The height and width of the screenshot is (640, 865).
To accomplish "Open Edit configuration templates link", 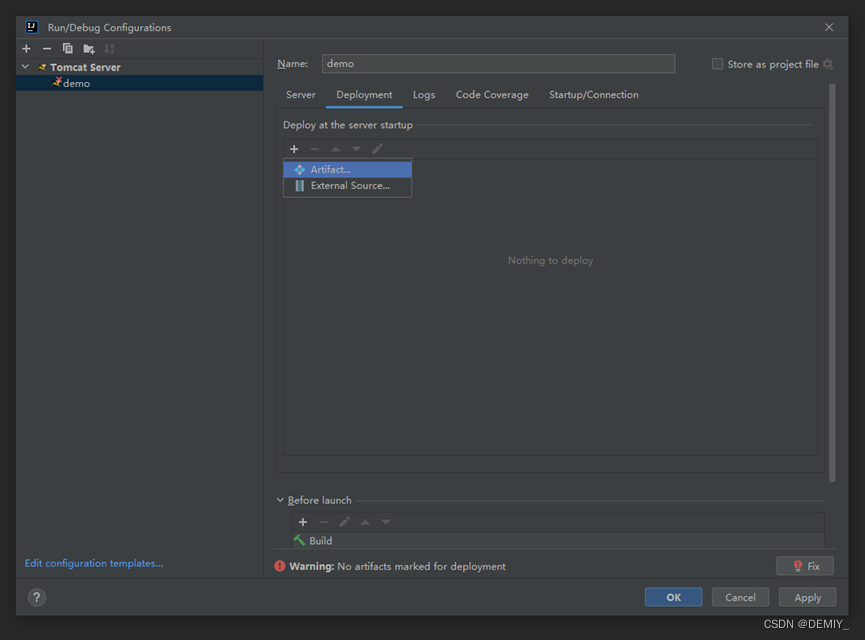I will point(94,563).
